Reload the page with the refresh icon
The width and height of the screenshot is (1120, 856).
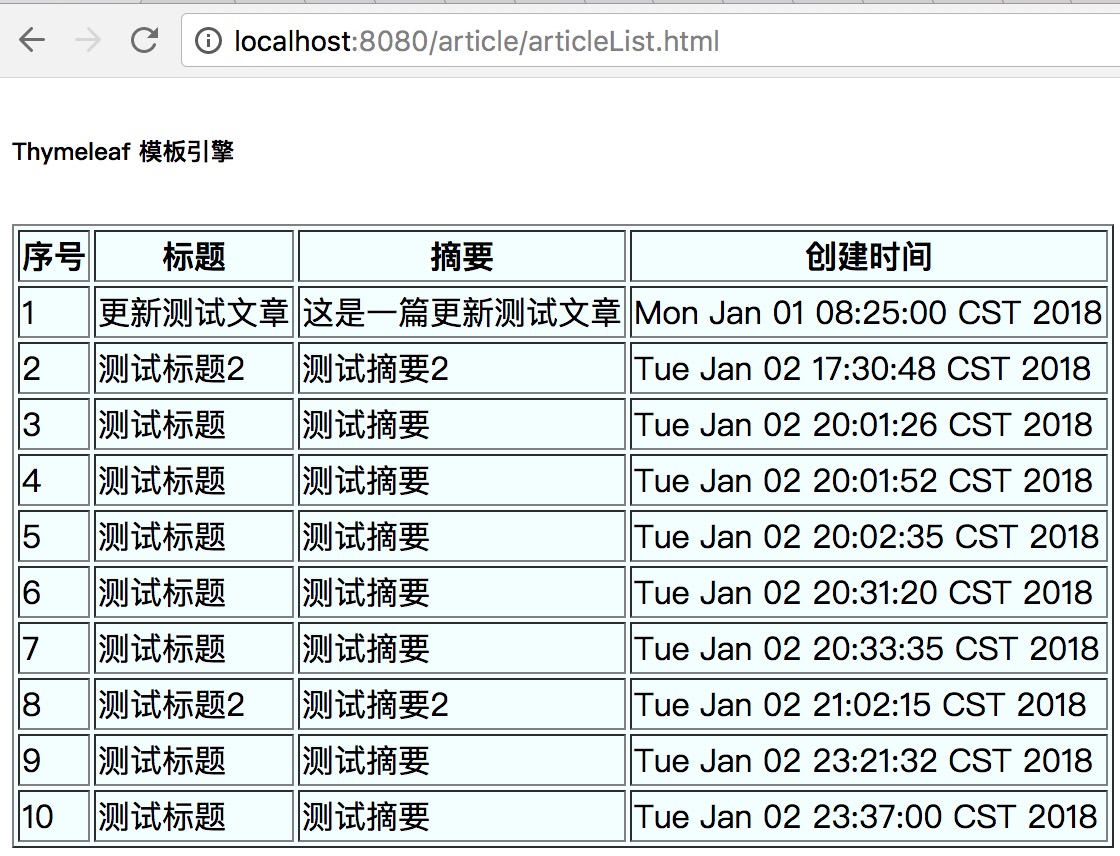click(x=144, y=40)
